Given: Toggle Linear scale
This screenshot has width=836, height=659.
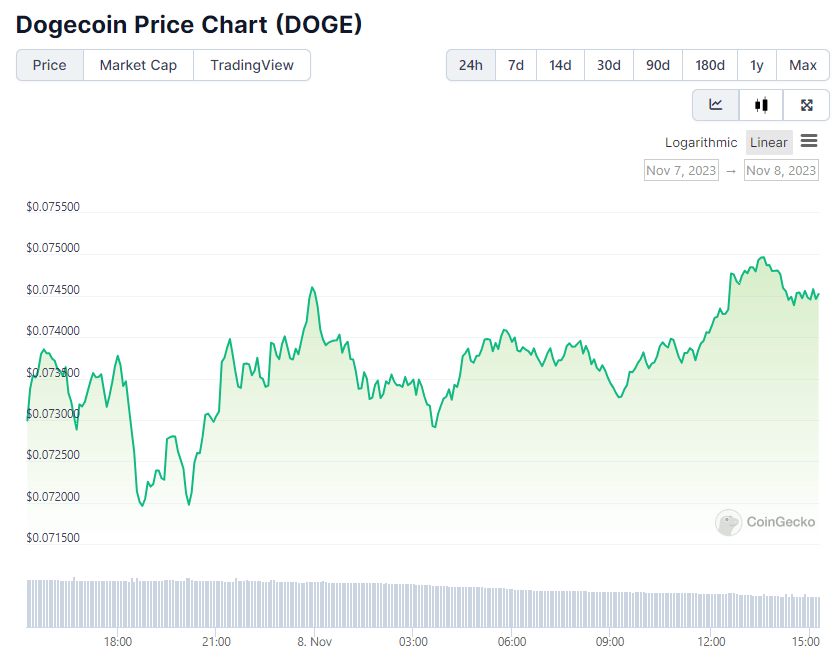Looking at the screenshot, I should point(768,142).
